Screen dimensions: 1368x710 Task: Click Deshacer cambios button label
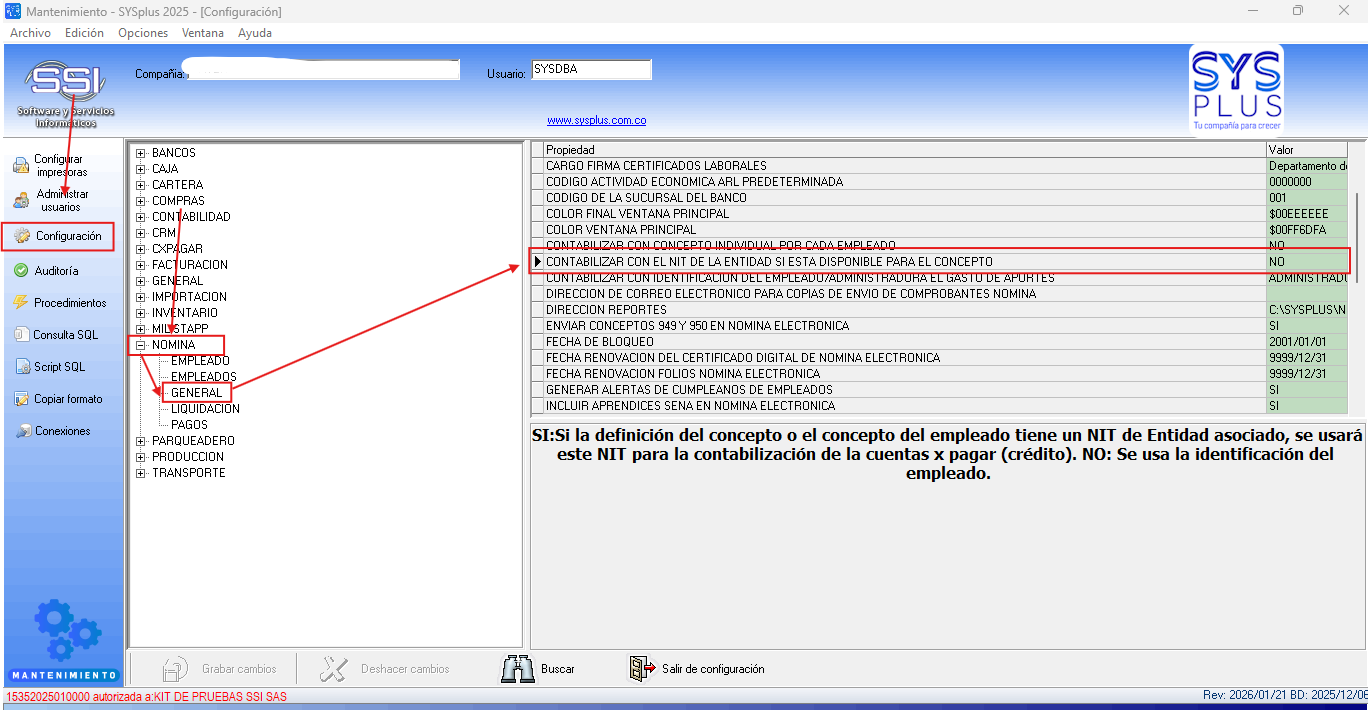point(405,669)
